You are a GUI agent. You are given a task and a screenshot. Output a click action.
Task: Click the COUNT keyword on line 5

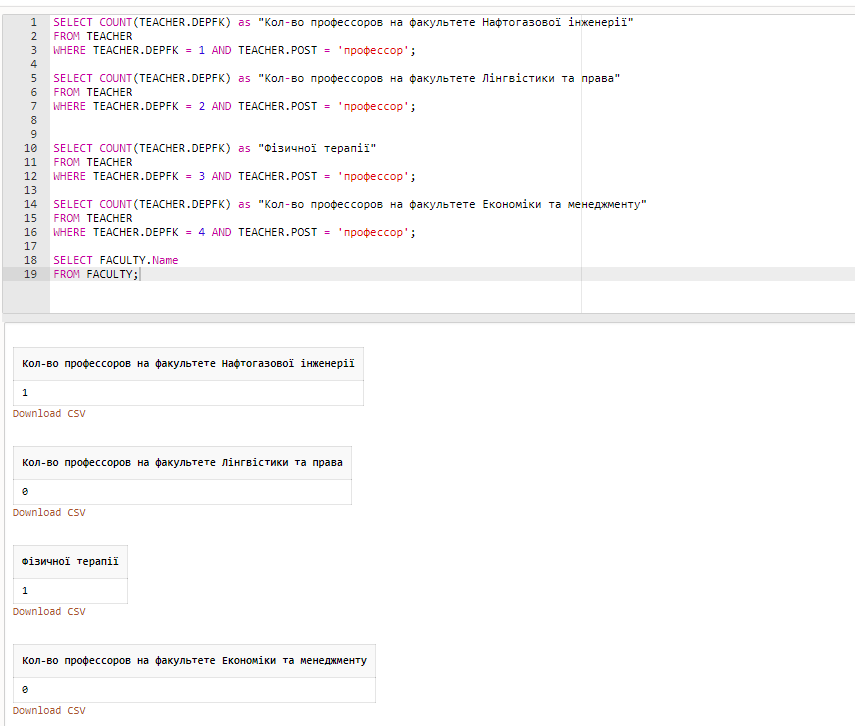click(116, 78)
